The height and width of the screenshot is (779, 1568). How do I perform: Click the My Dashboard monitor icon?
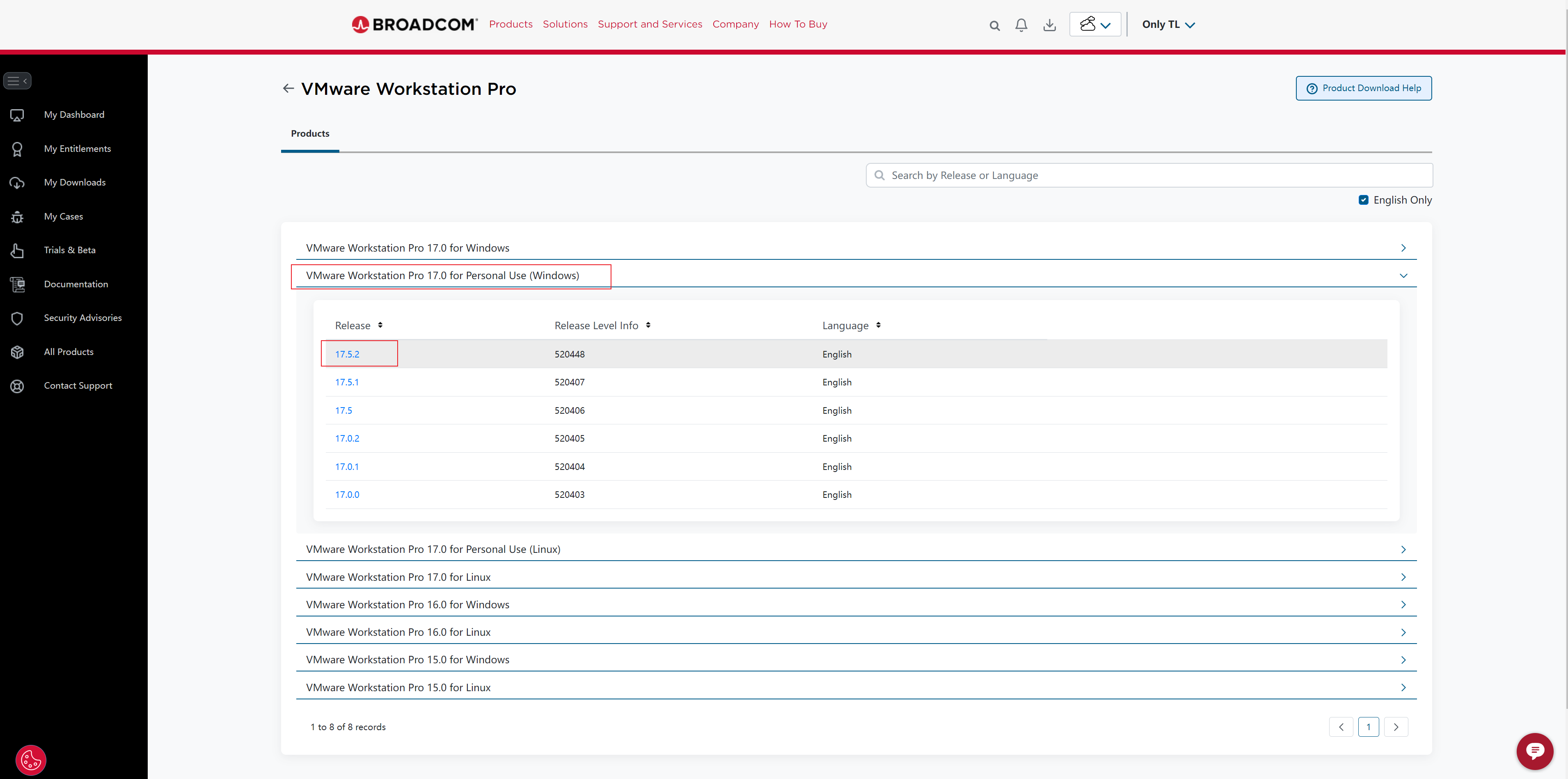pos(17,115)
